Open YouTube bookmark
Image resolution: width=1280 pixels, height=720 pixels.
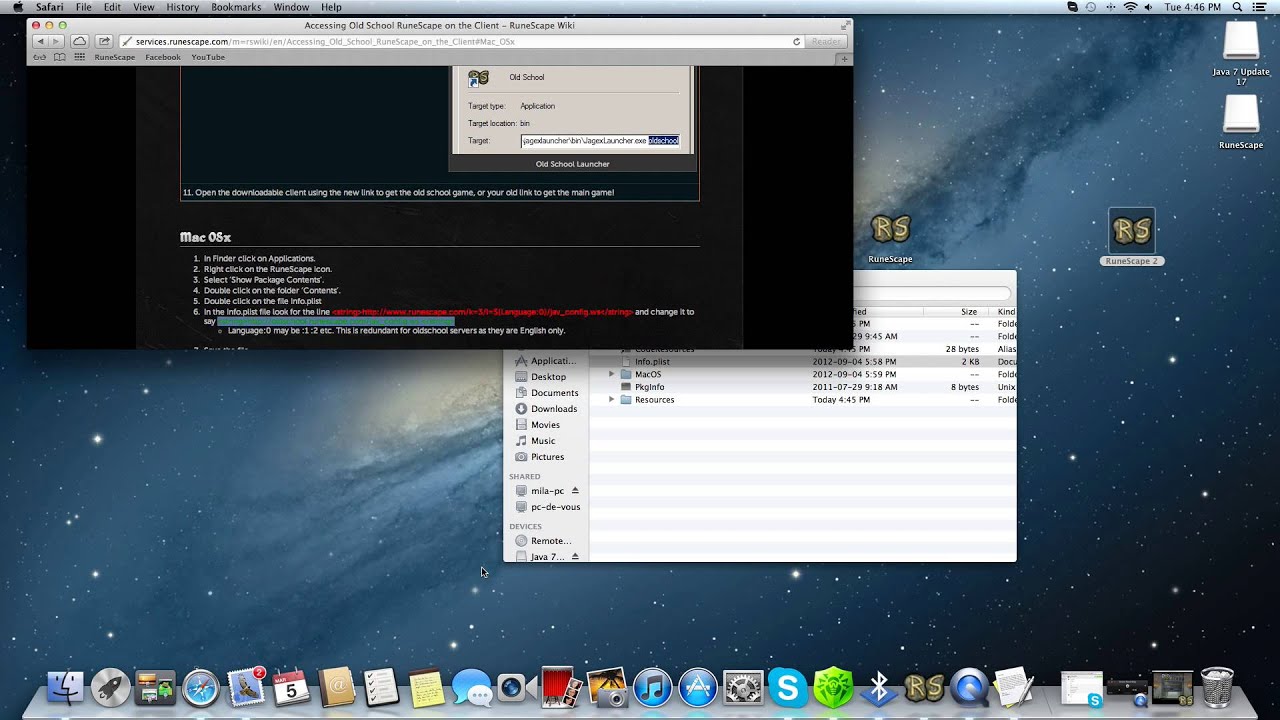point(208,57)
